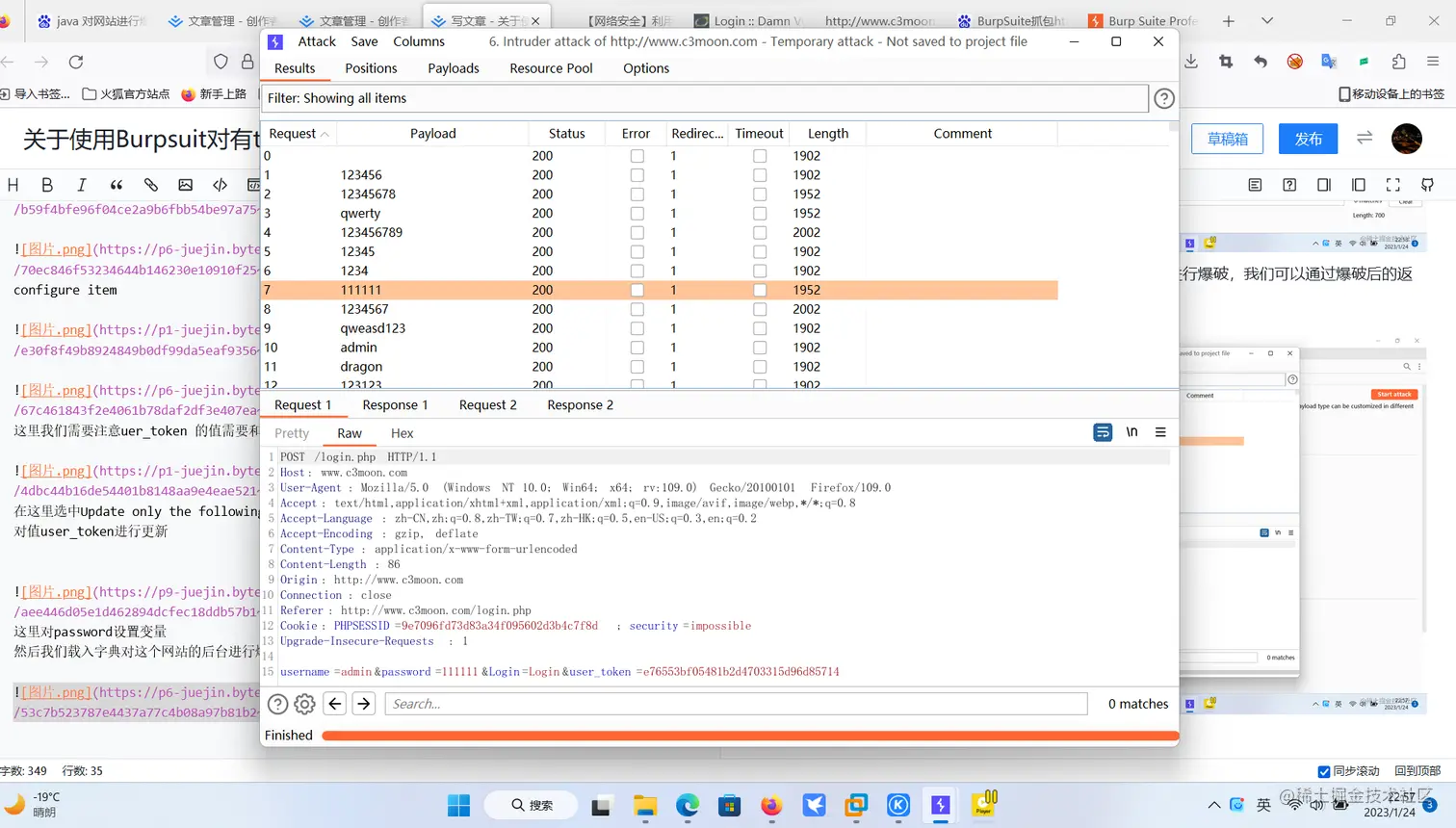Open Response 1 tab

395,405
